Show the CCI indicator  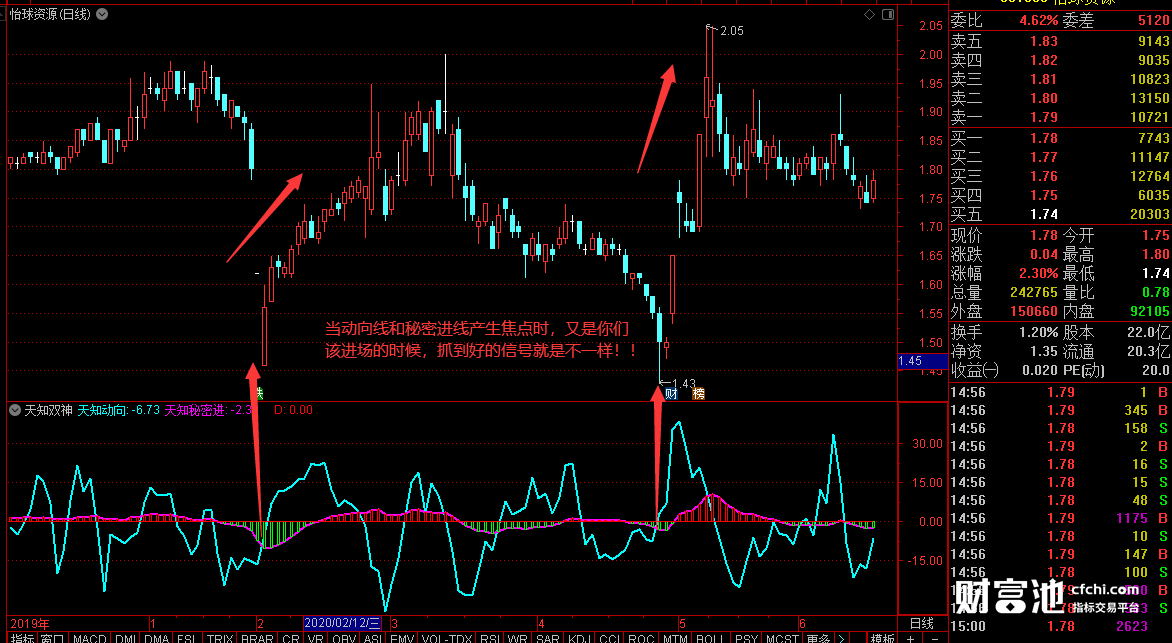point(609,639)
